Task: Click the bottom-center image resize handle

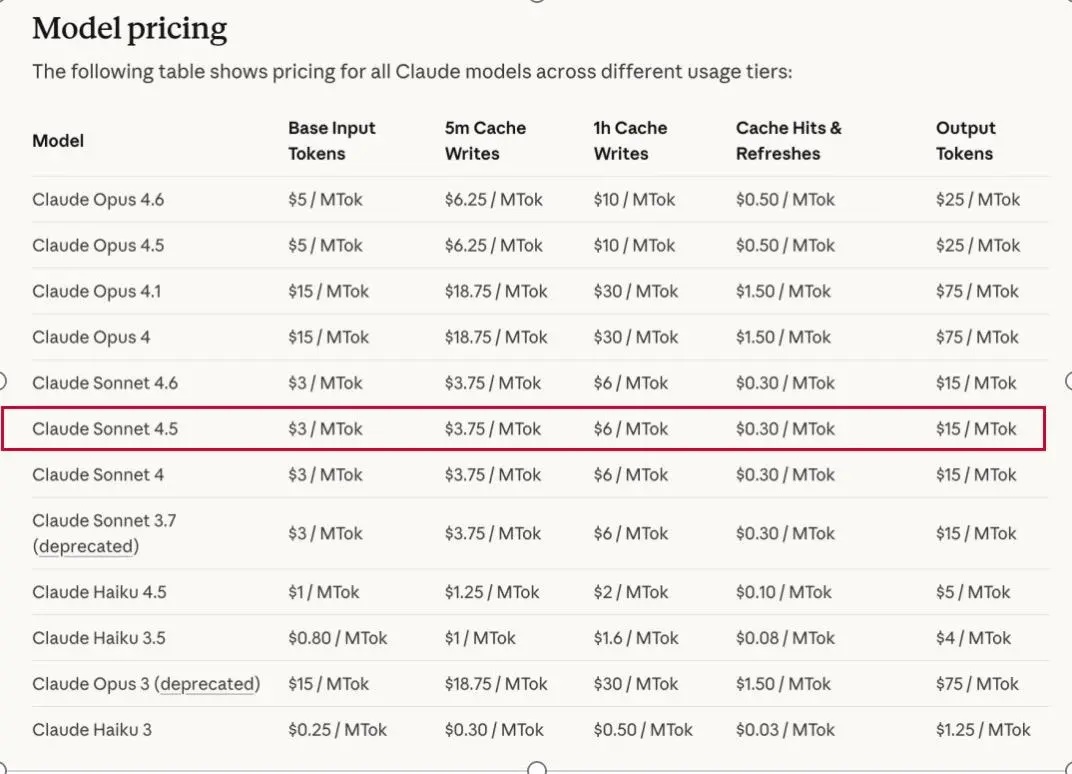Action: (537, 769)
